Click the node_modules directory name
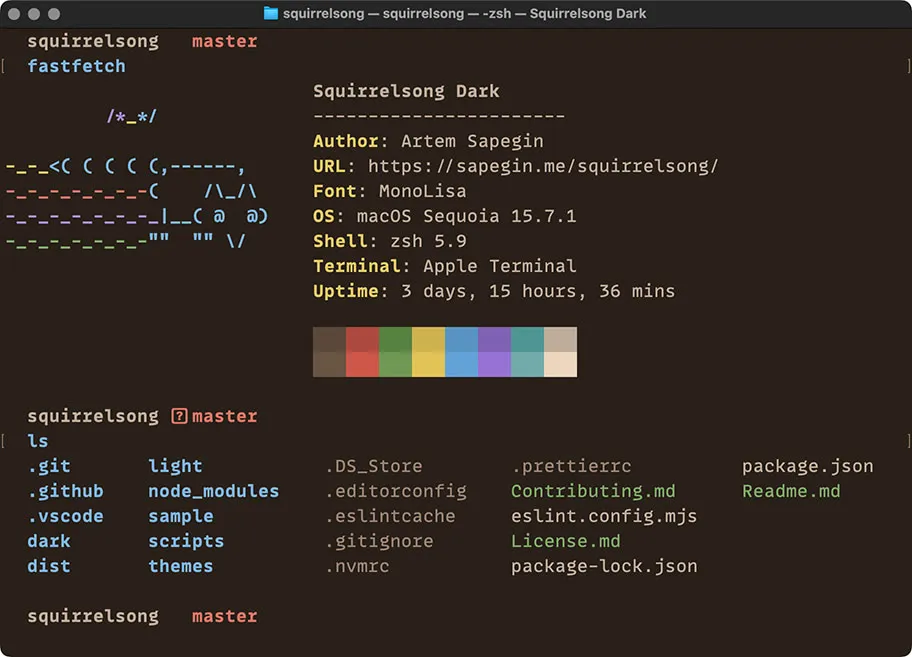Image resolution: width=912 pixels, height=657 pixels. coord(213,491)
